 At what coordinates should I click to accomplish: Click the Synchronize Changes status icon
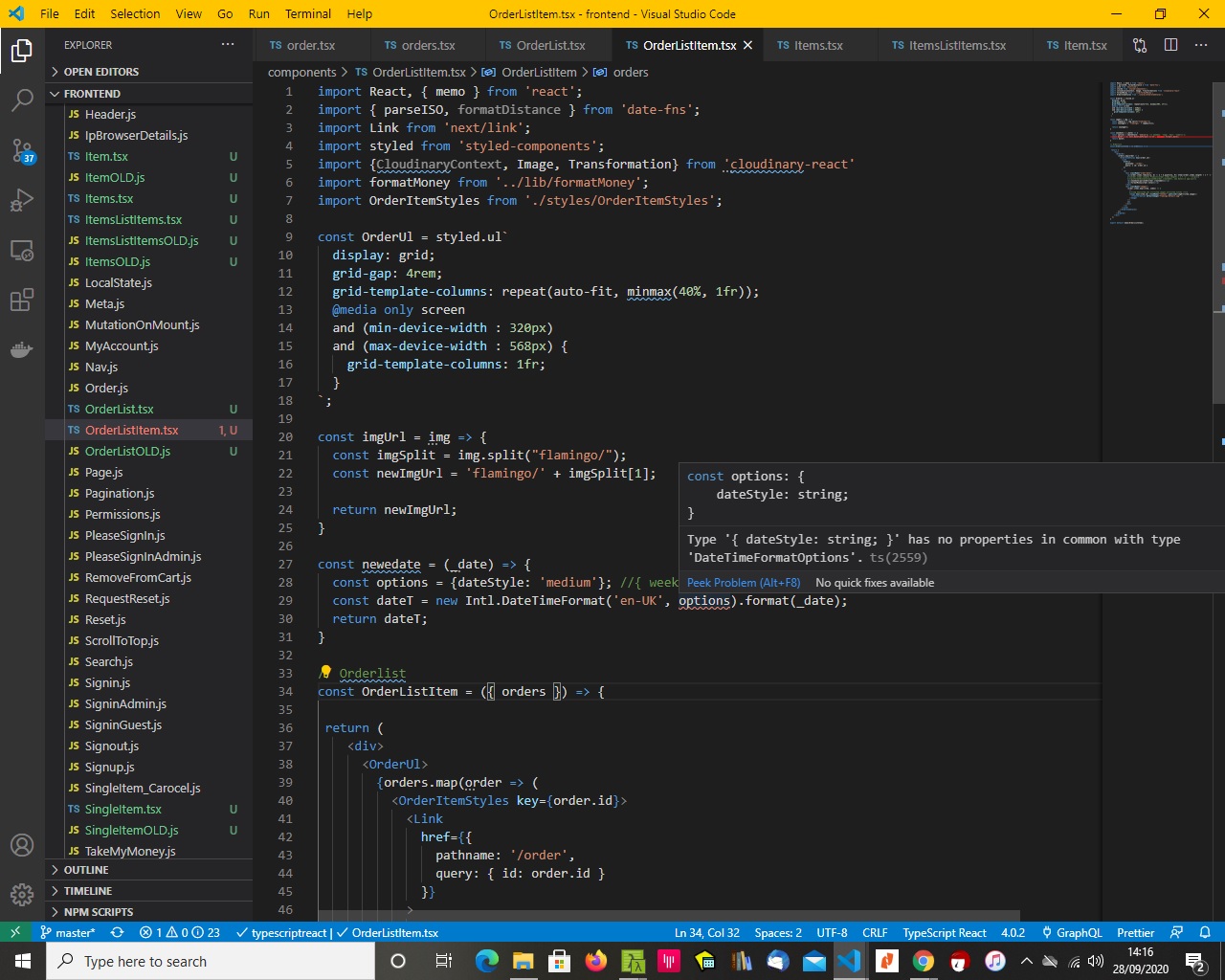(117, 932)
